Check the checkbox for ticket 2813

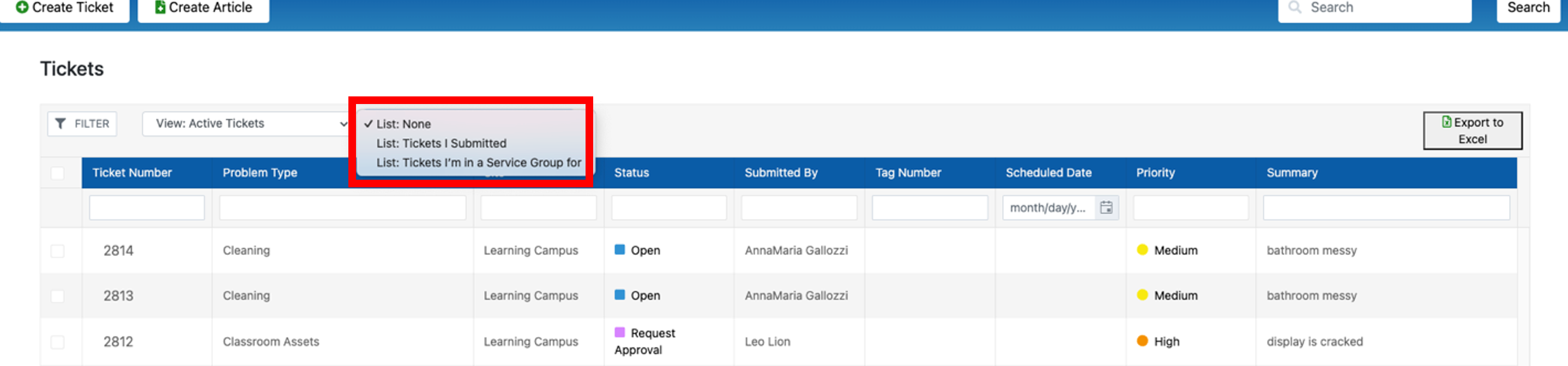point(57,296)
